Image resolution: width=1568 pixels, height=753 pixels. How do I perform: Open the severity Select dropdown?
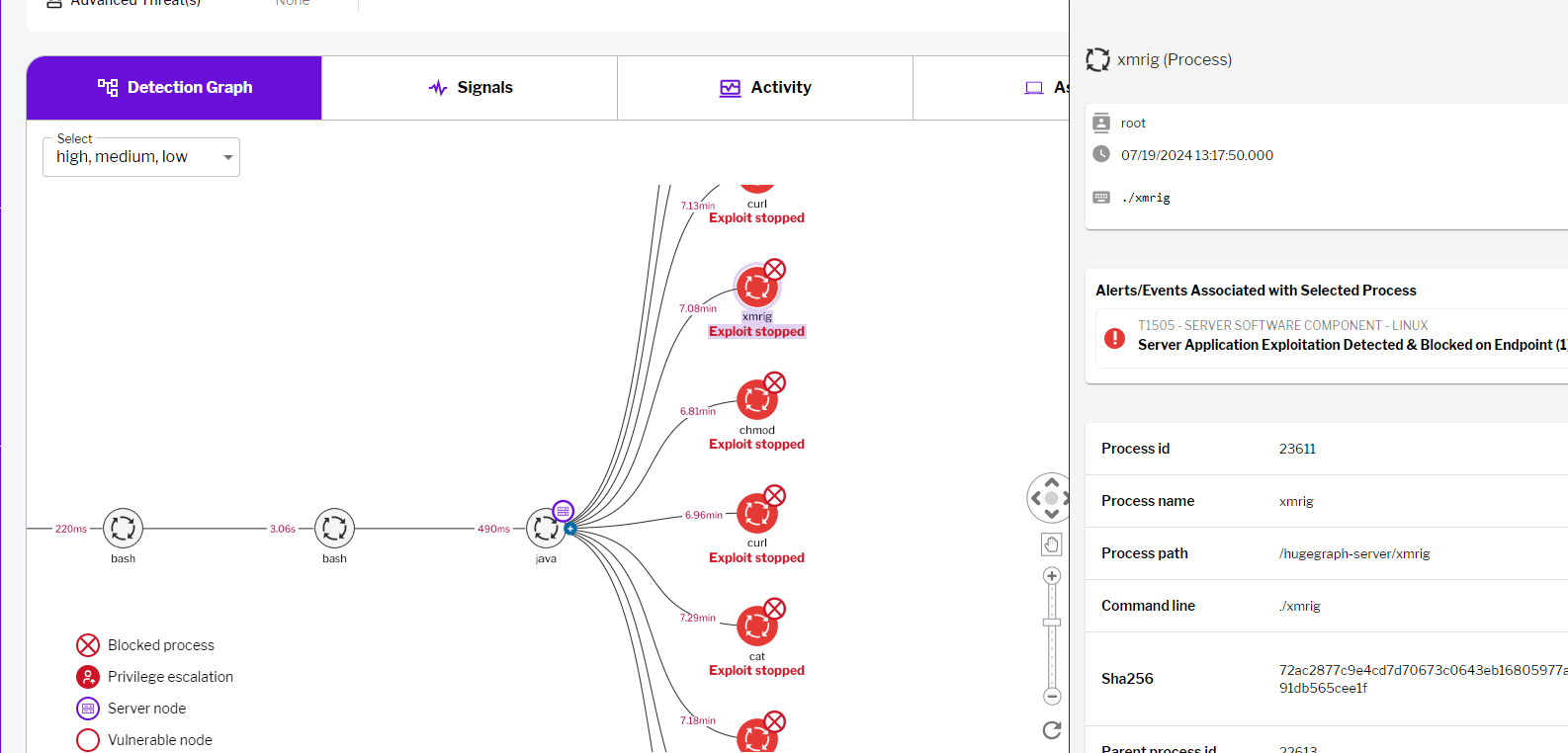click(141, 157)
